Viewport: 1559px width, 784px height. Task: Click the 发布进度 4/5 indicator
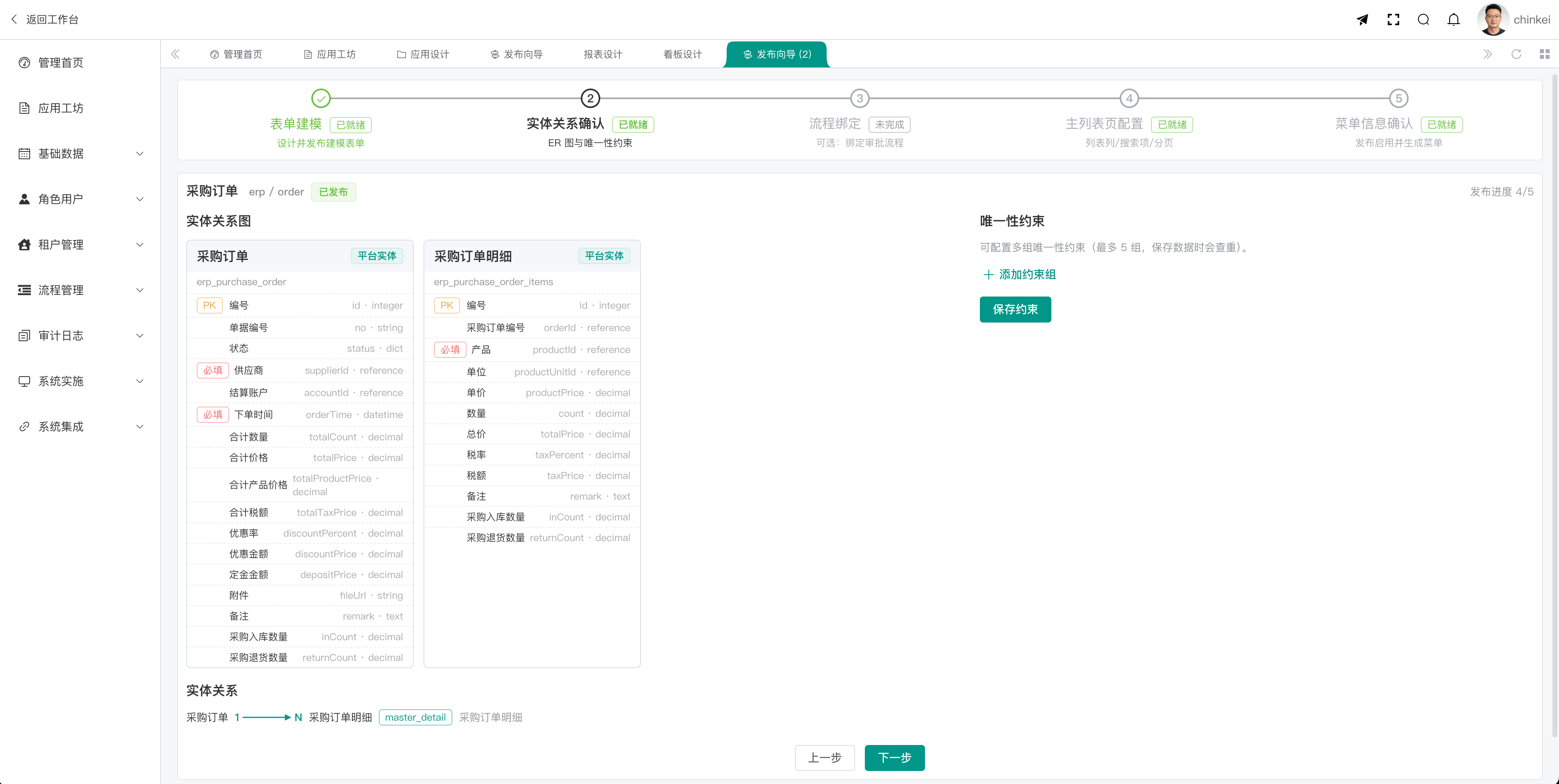click(x=1502, y=192)
